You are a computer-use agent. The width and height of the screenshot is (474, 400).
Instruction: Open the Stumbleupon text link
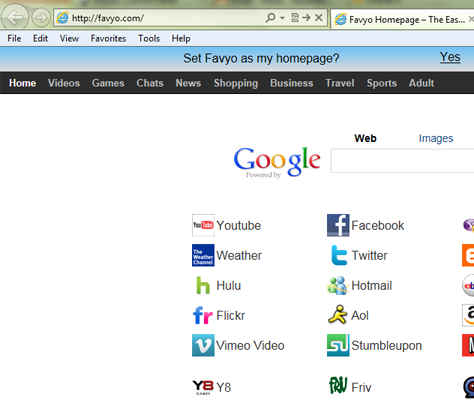[387, 346]
